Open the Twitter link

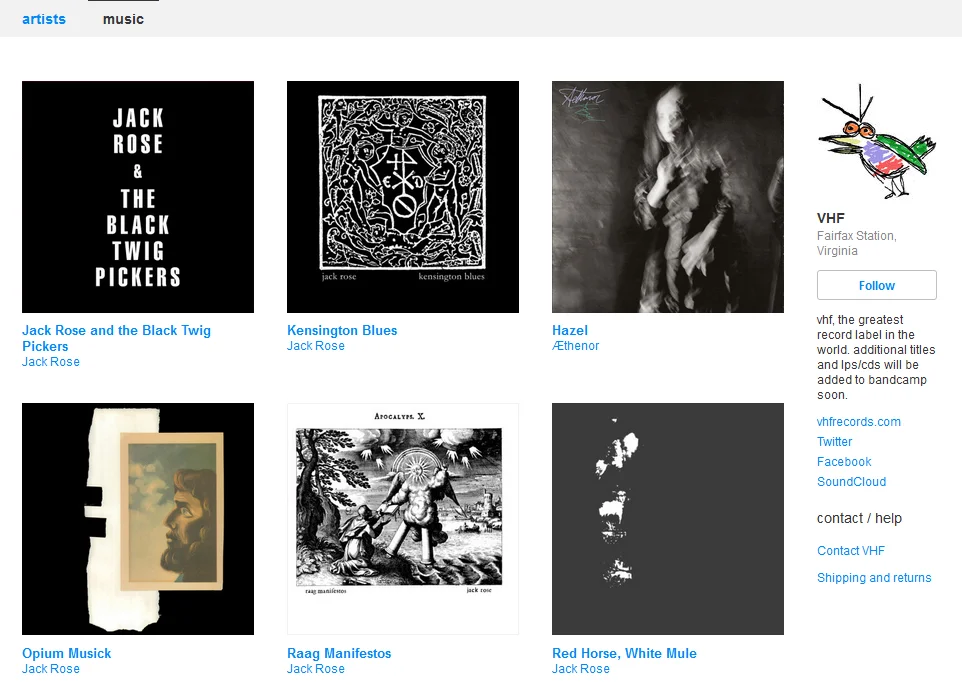834,442
